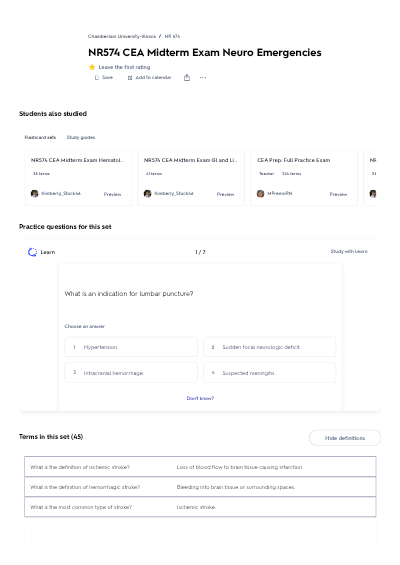Click the MPennoRN avatar on CEA Prep card
The image size is (400, 565).
[x=261, y=193]
